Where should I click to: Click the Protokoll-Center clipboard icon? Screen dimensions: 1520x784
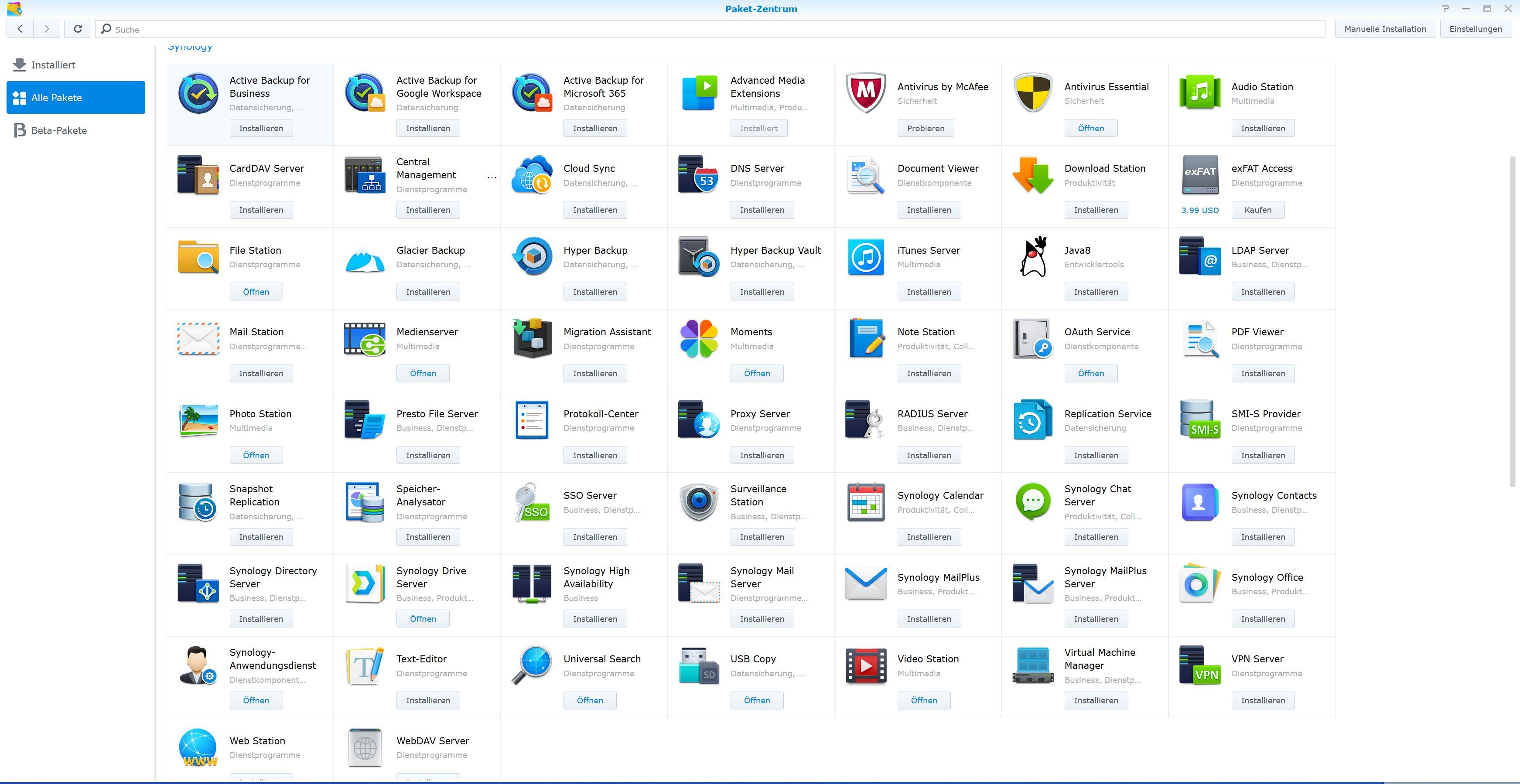click(532, 421)
